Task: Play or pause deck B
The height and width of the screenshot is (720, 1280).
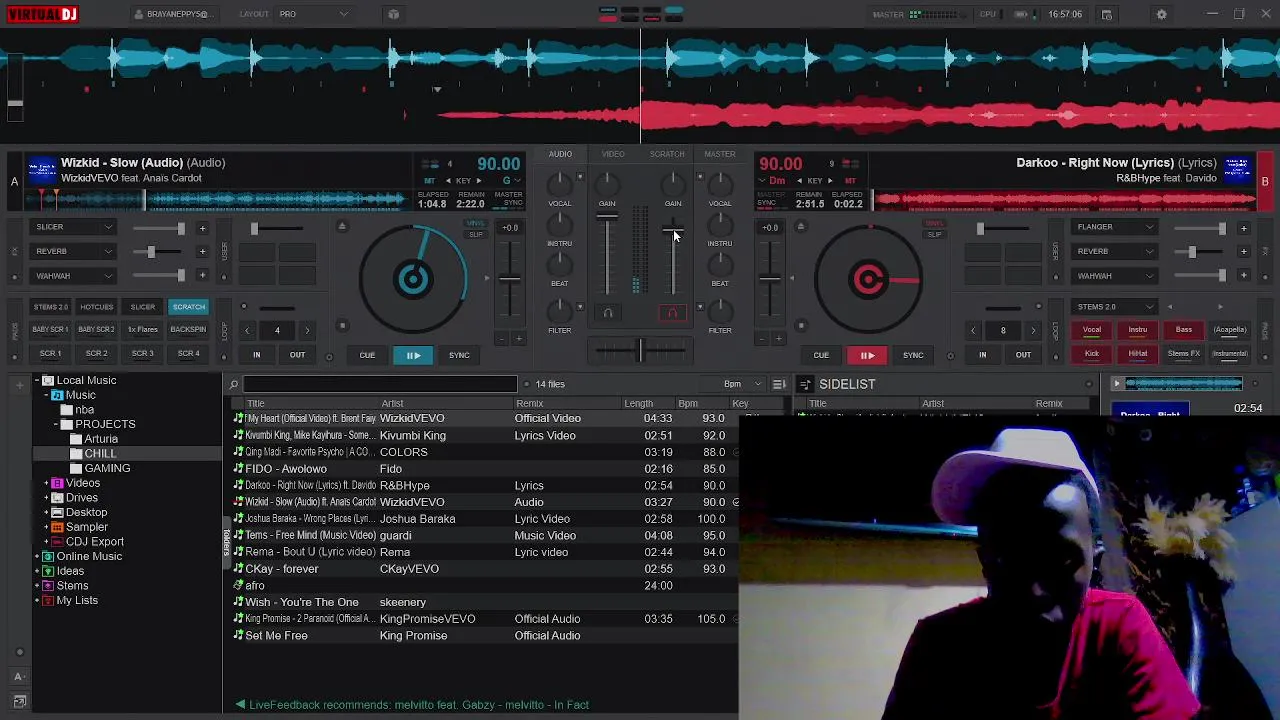Action: [867, 355]
